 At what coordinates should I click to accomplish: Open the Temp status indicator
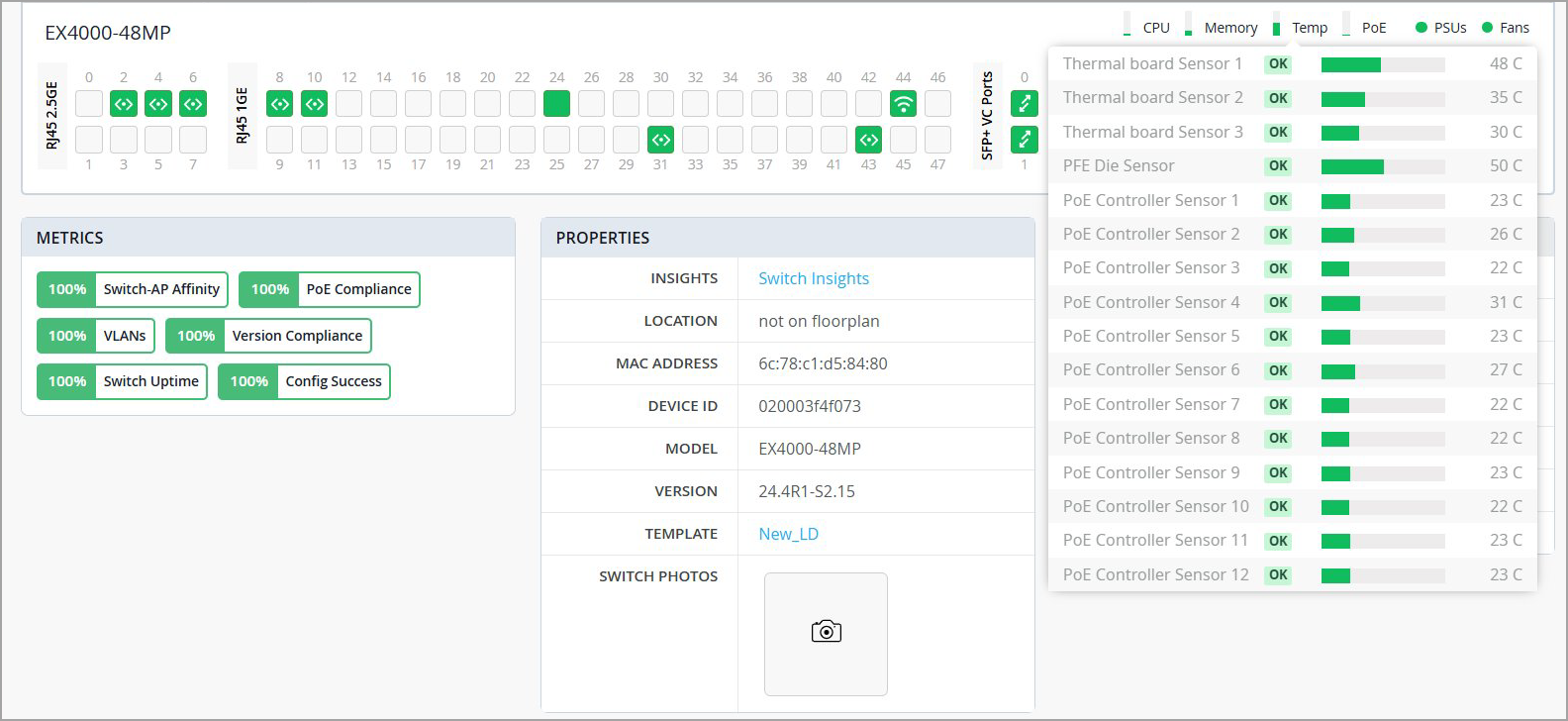point(1301,28)
